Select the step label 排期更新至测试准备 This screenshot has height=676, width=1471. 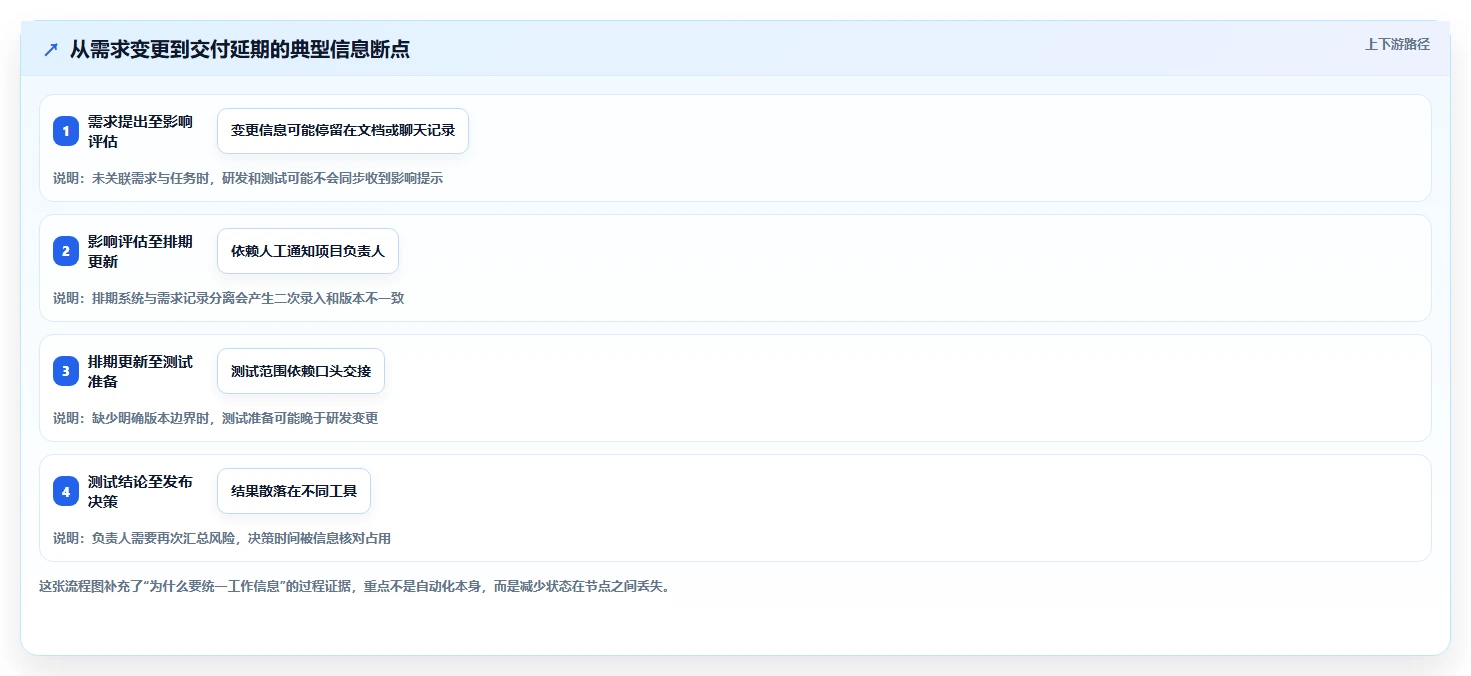[x=140, y=371]
